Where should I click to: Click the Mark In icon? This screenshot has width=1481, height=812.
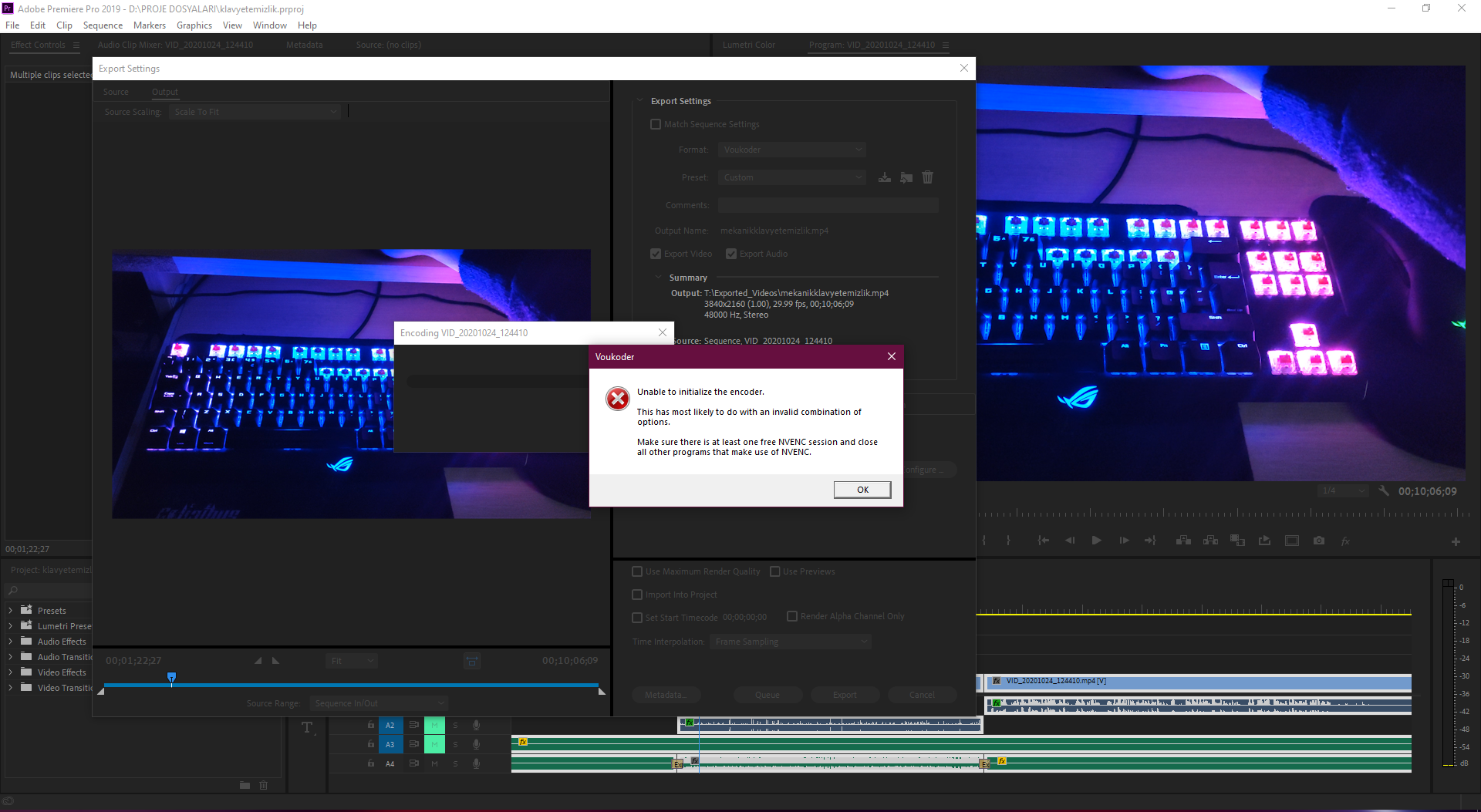[x=984, y=541]
